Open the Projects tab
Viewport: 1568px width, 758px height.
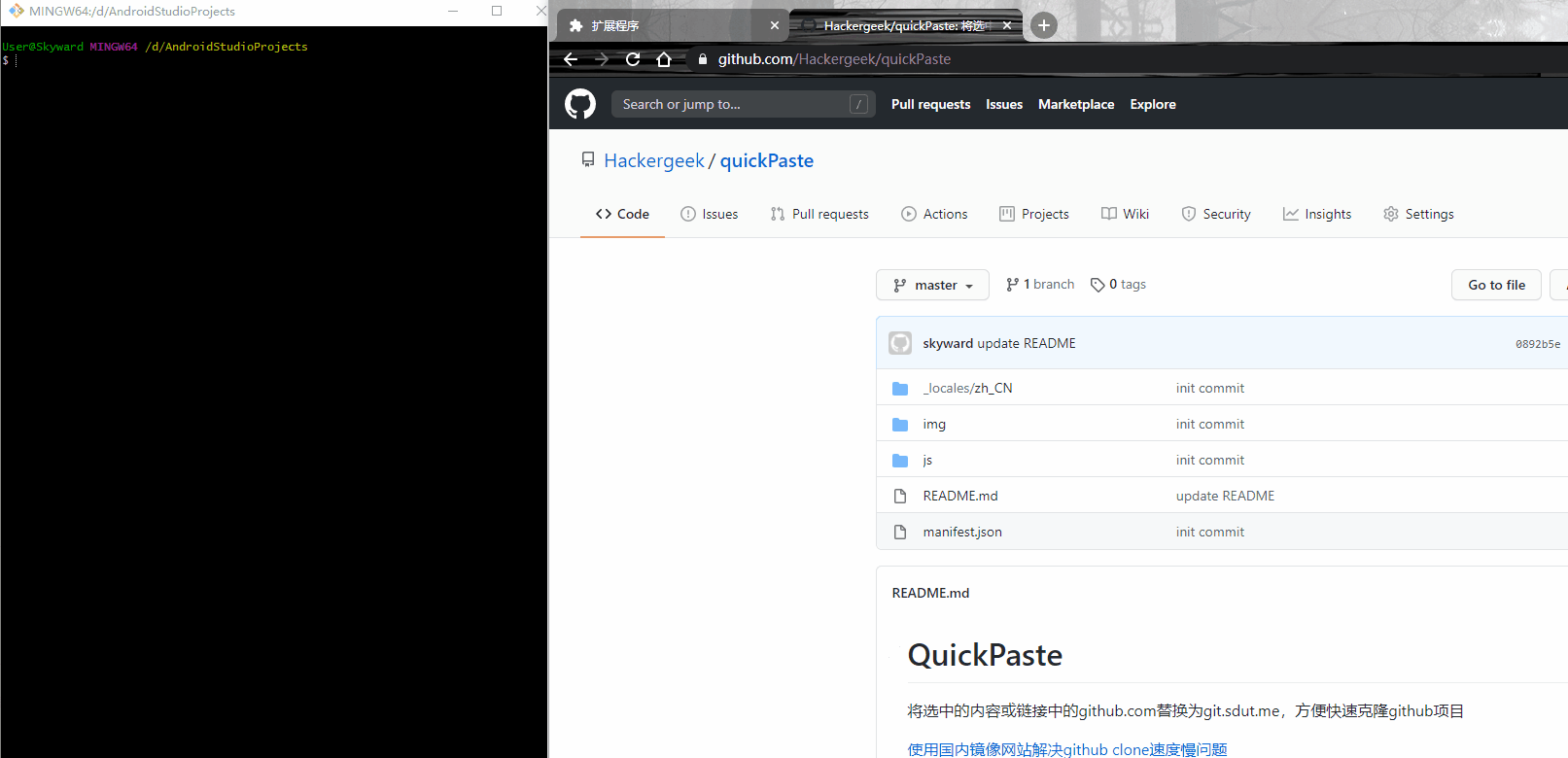coord(1034,214)
